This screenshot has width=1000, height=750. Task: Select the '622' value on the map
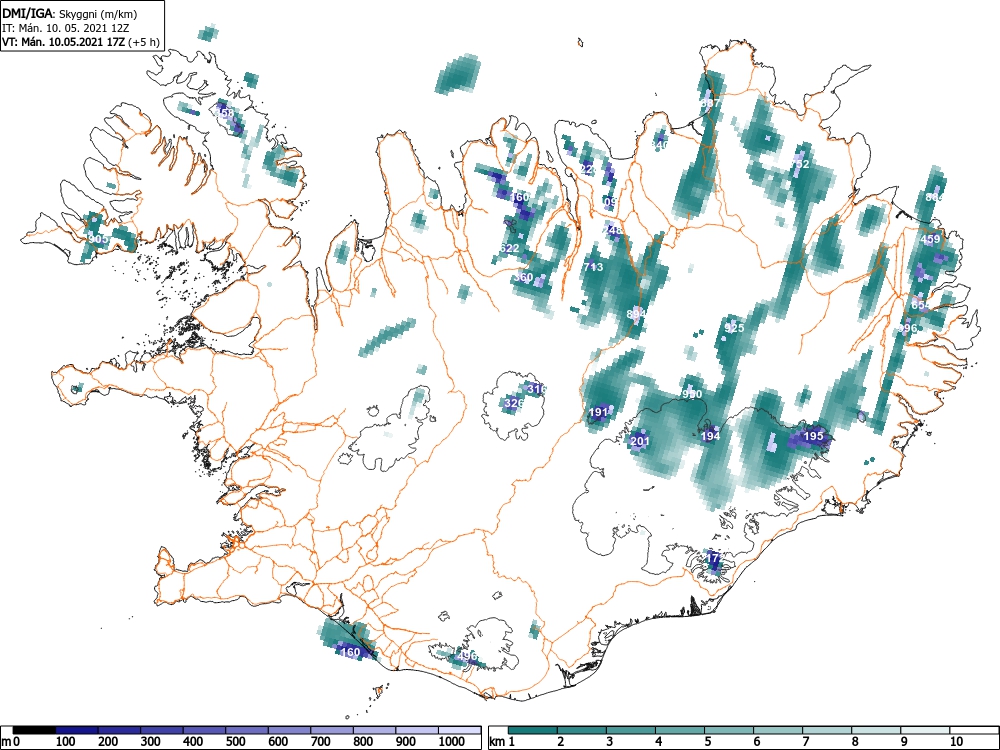tap(510, 248)
